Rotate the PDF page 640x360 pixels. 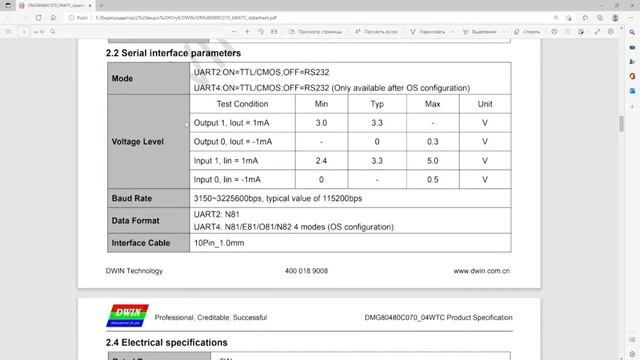pyautogui.click(x=260, y=31)
